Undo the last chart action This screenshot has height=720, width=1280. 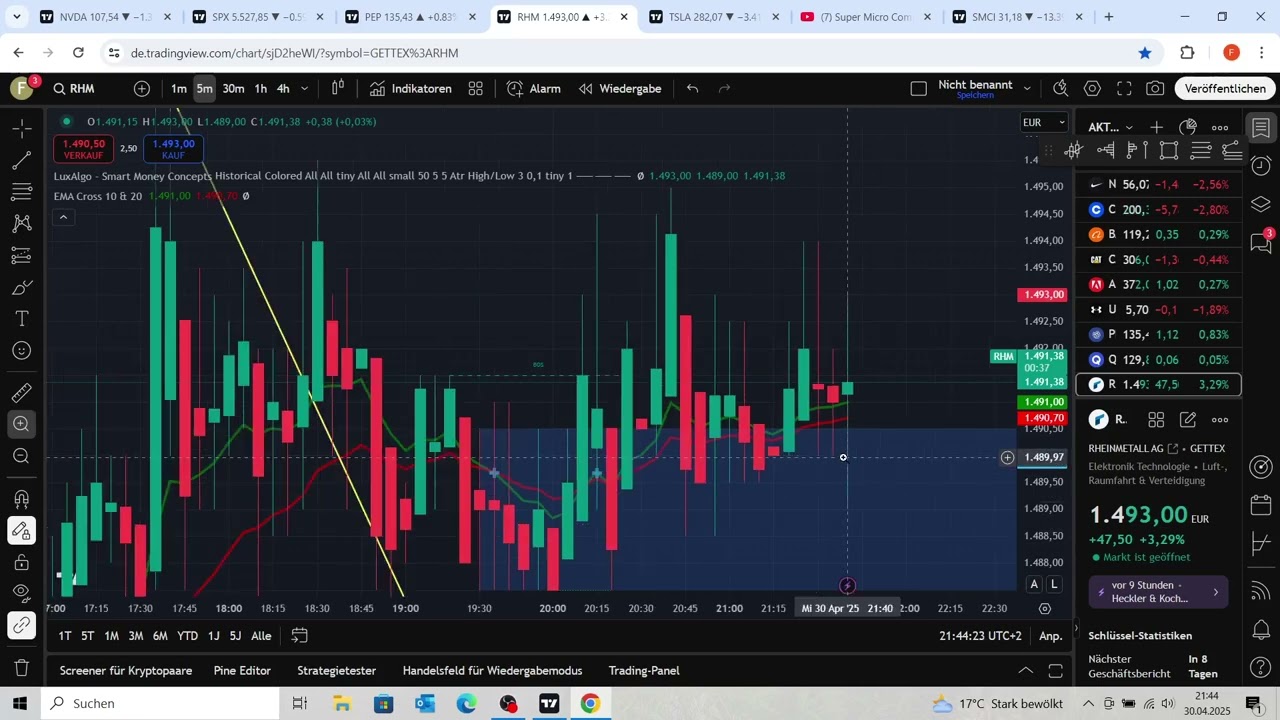click(692, 89)
